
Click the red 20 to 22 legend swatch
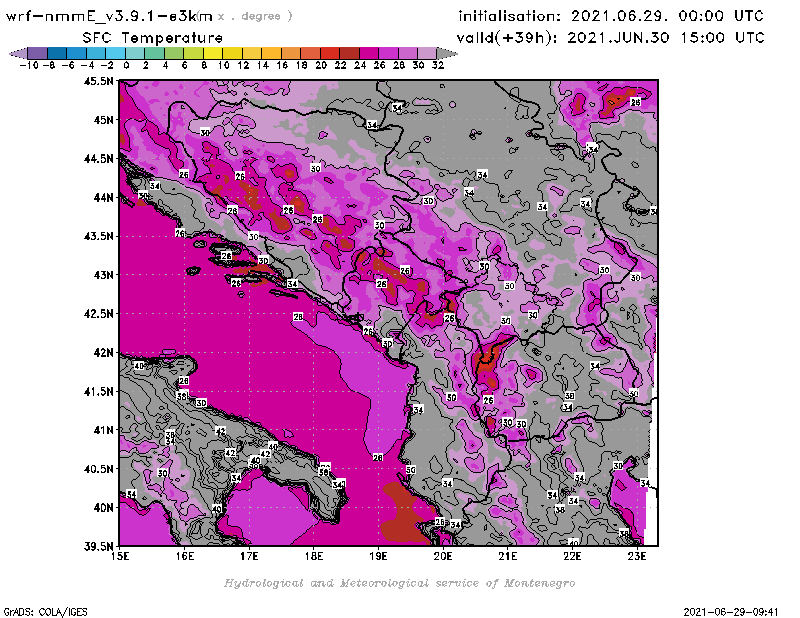point(330,54)
